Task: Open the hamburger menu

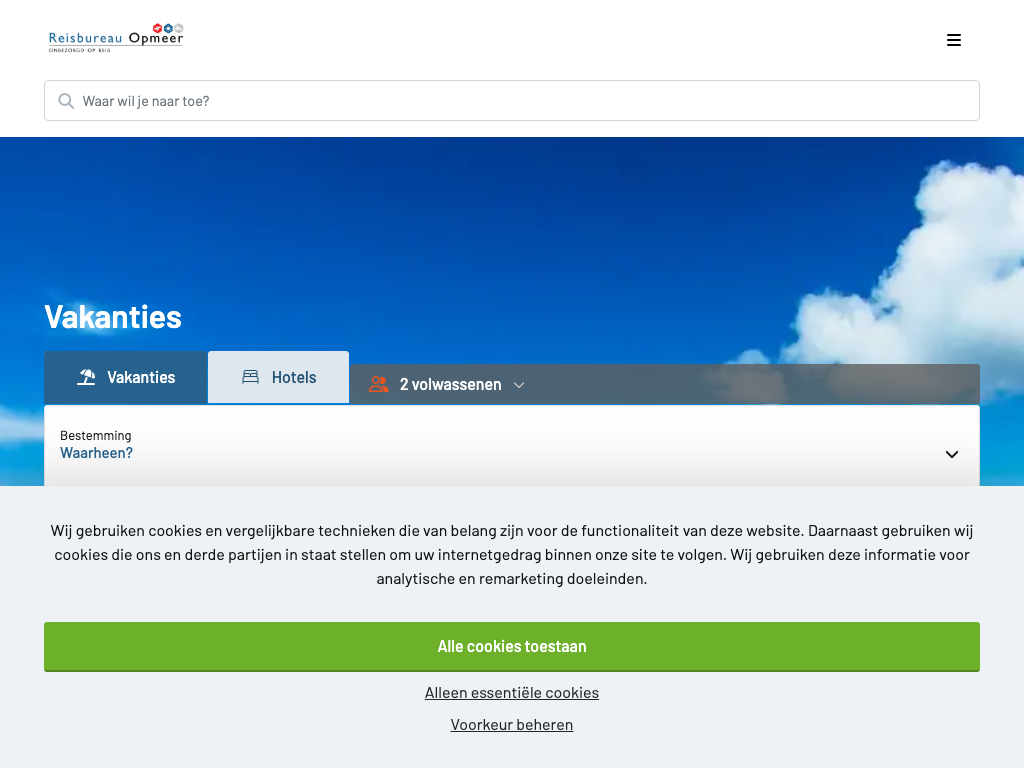Action: tap(953, 40)
